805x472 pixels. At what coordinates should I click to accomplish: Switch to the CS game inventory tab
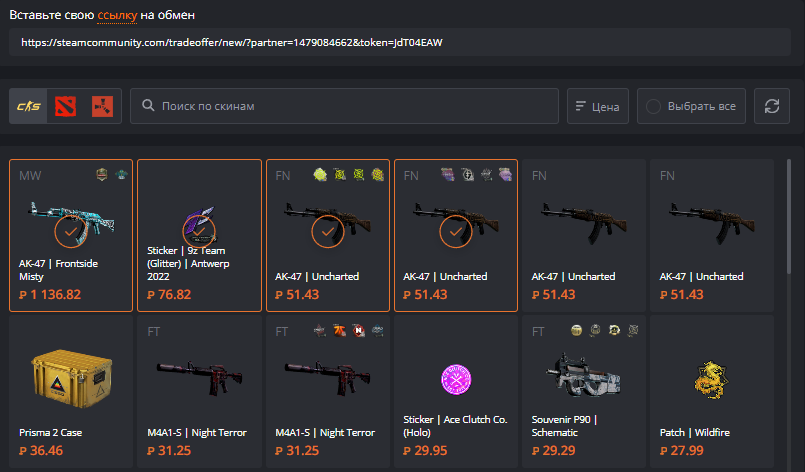[28, 106]
